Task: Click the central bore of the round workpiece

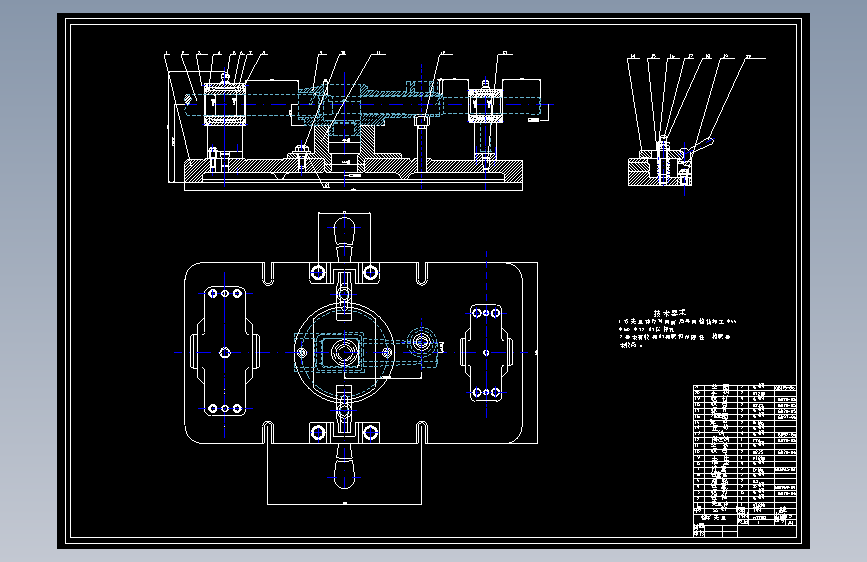Action: [344, 352]
